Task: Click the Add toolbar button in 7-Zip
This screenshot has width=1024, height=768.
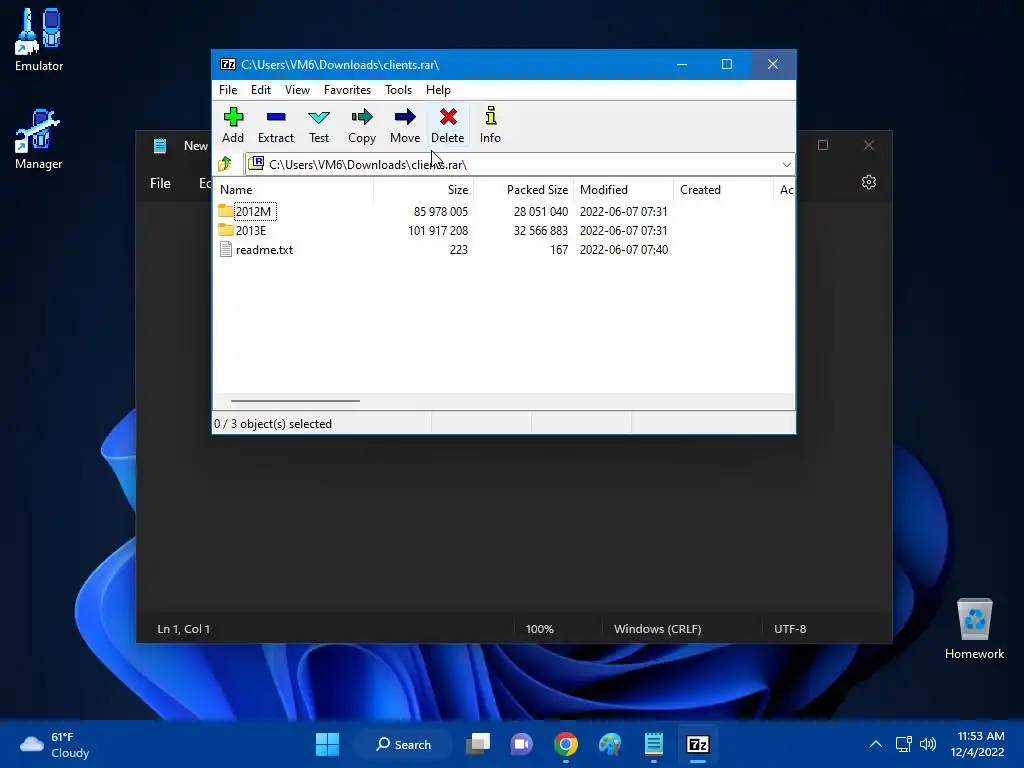Action: point(232,125)
